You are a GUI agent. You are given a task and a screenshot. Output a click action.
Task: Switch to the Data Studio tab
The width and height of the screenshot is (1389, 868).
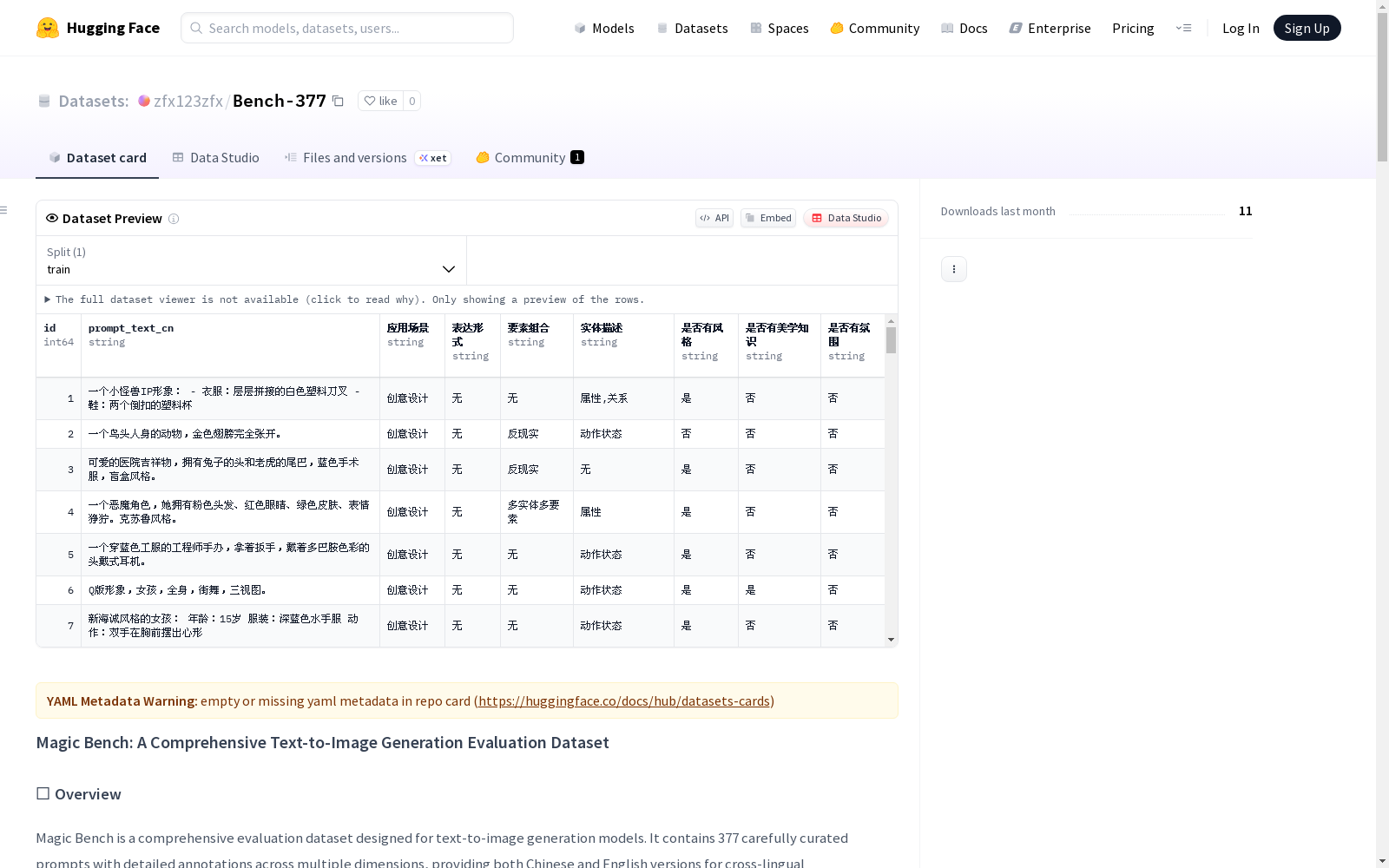pyautogui.click(x=216, y=158)
